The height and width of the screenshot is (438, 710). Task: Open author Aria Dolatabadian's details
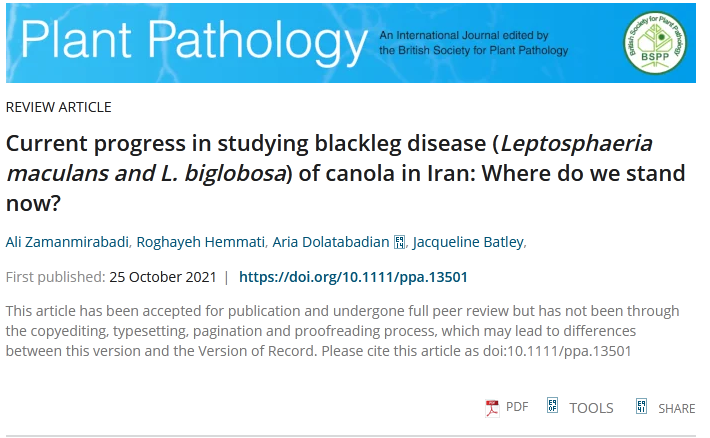(331, 242)
